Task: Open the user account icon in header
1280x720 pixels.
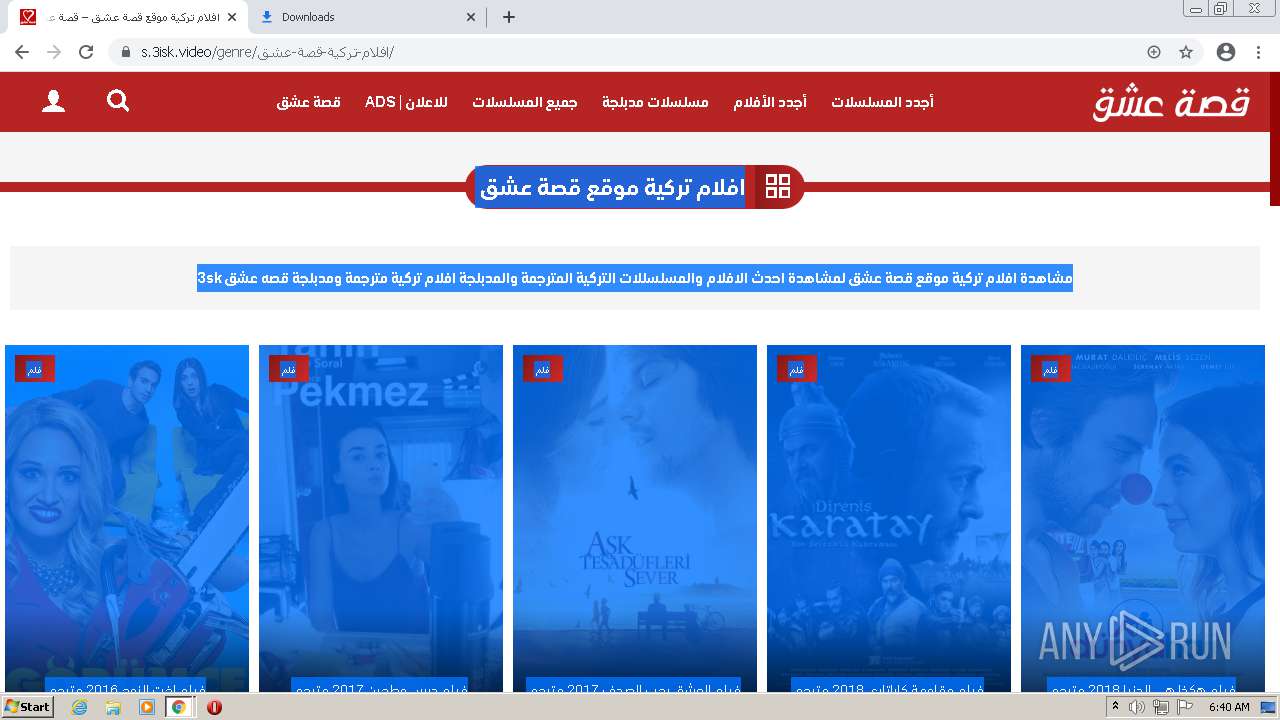Action: (53, 101)
